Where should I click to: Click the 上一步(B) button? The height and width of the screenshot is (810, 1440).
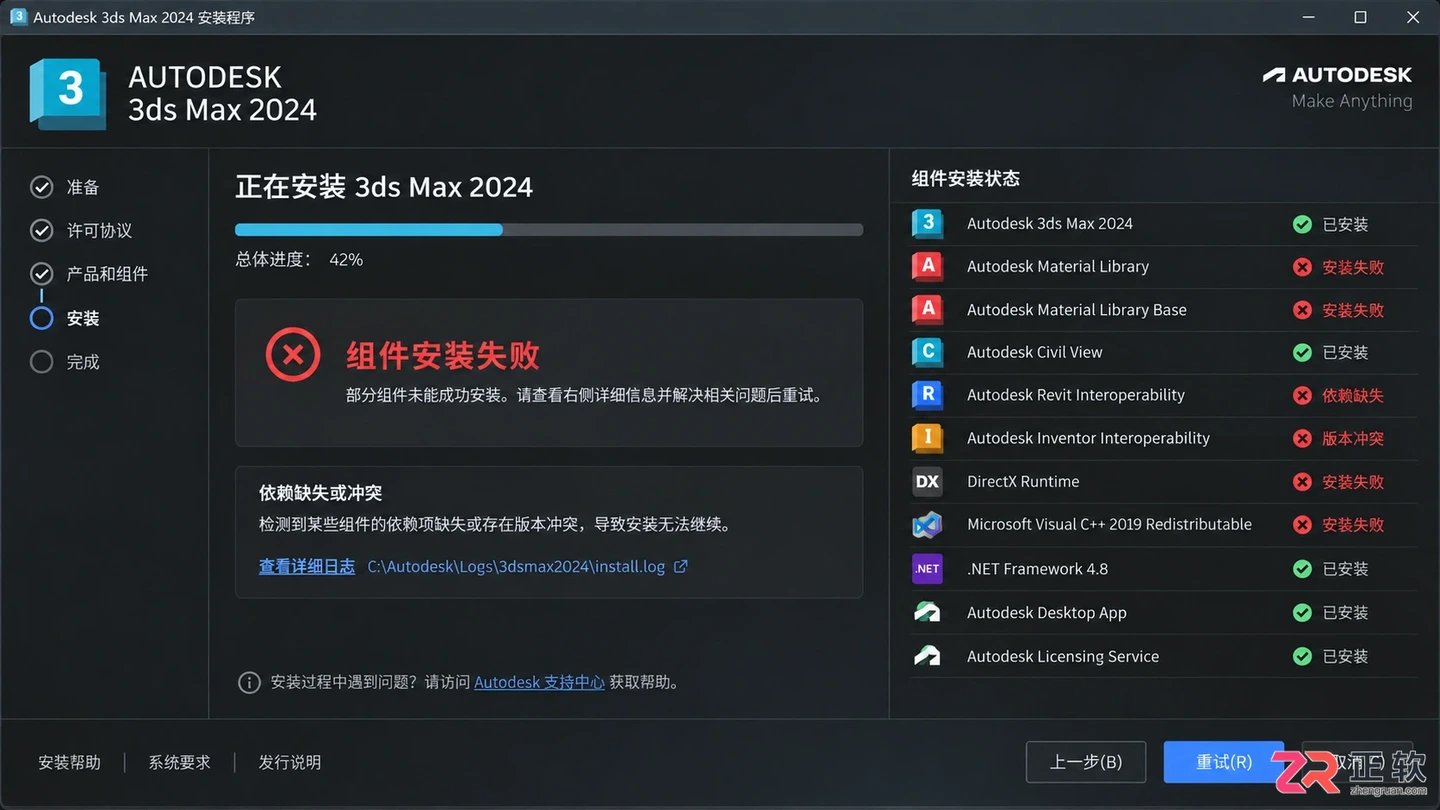[1086, 762]
